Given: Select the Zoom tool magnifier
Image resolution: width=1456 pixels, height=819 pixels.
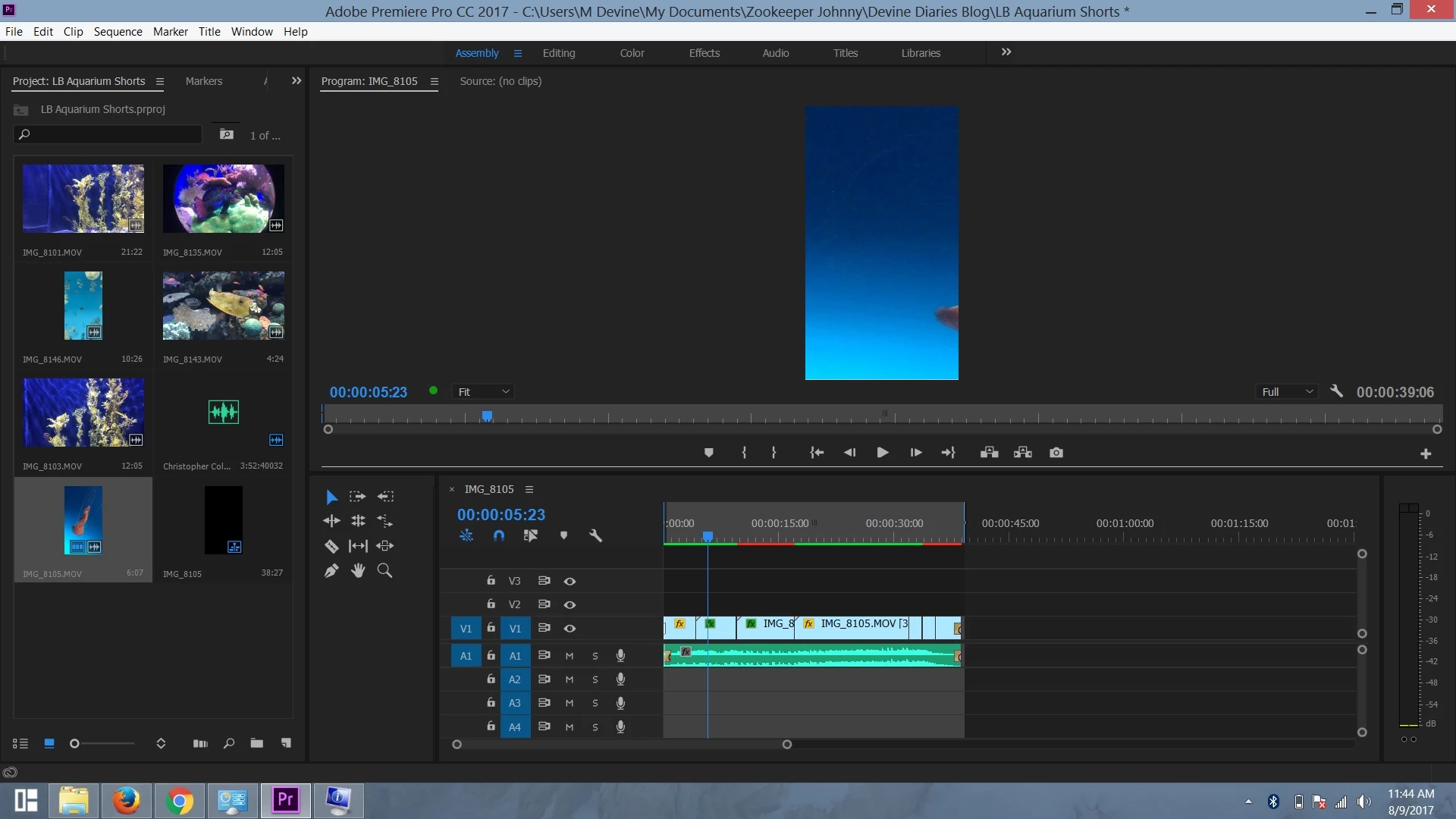Looking at the screenshot, I should point(384,571).
